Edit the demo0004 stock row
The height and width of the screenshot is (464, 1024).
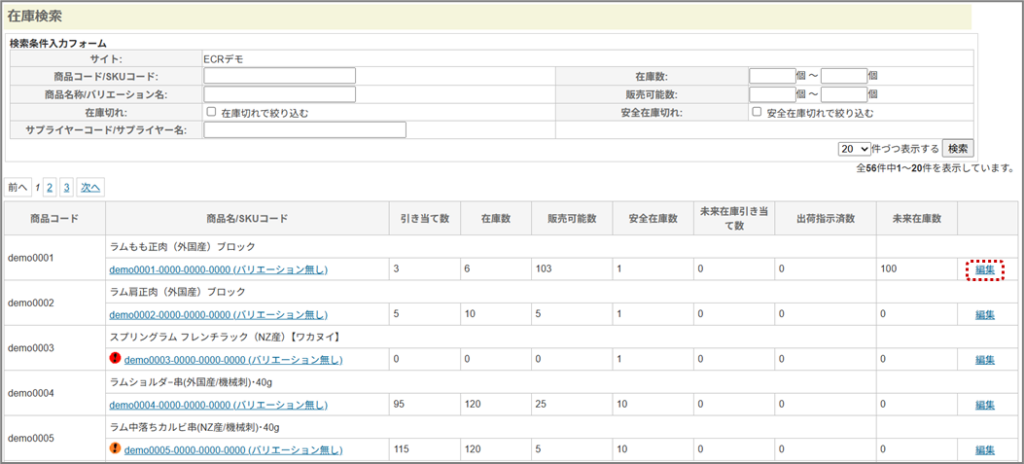point(985,405)
